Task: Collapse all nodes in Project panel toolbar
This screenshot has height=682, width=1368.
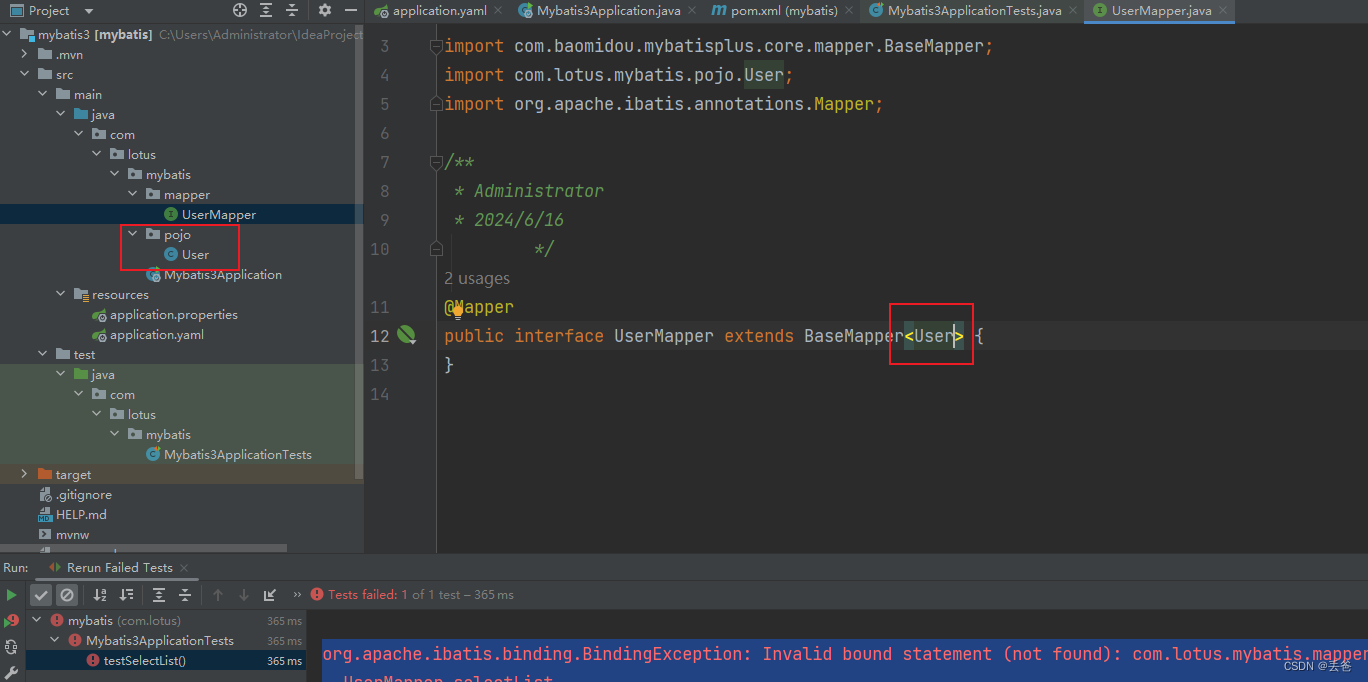Action: click(292, 10)
